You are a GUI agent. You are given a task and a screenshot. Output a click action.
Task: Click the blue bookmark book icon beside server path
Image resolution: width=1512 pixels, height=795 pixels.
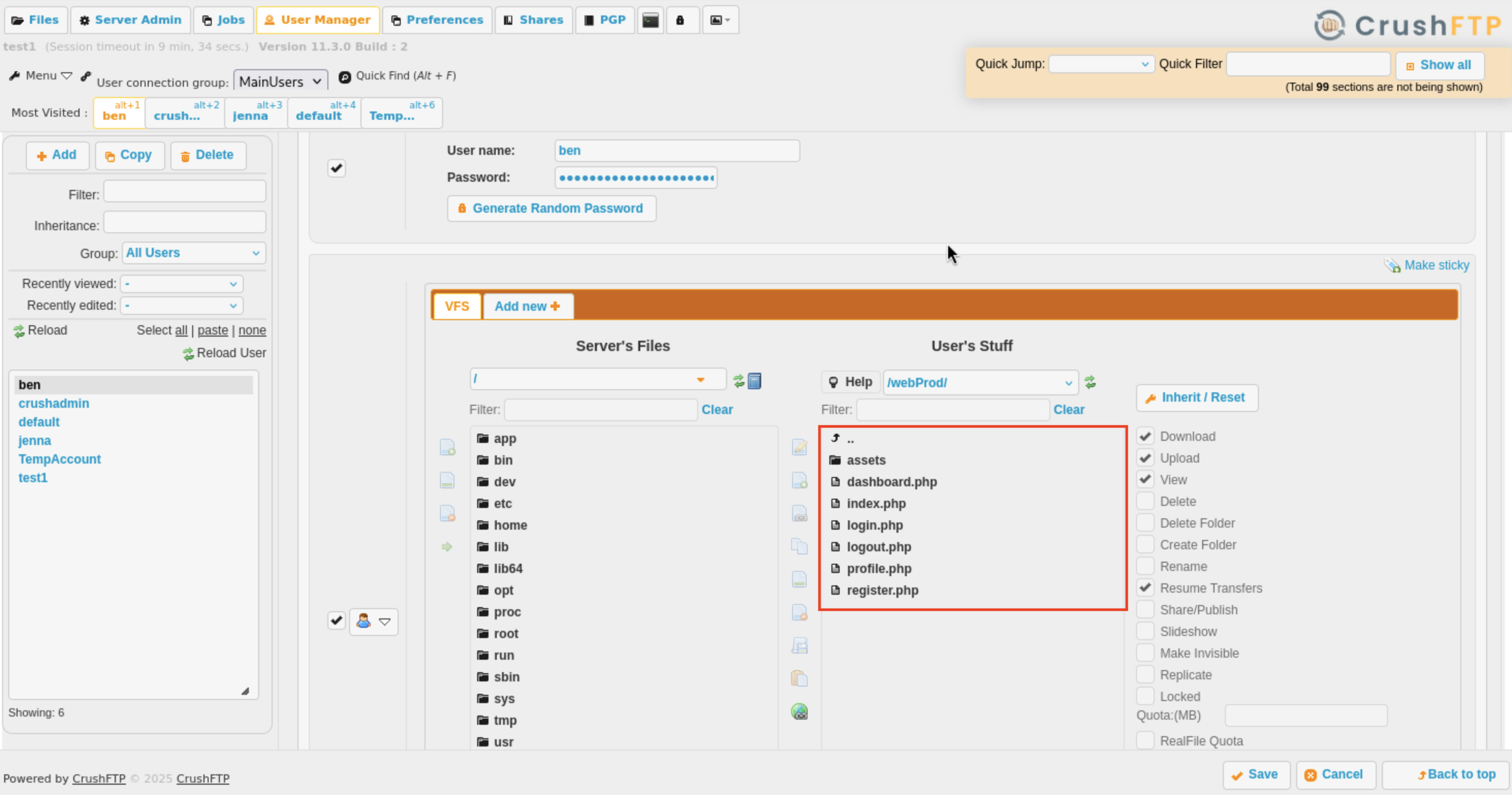pos(755,381)
